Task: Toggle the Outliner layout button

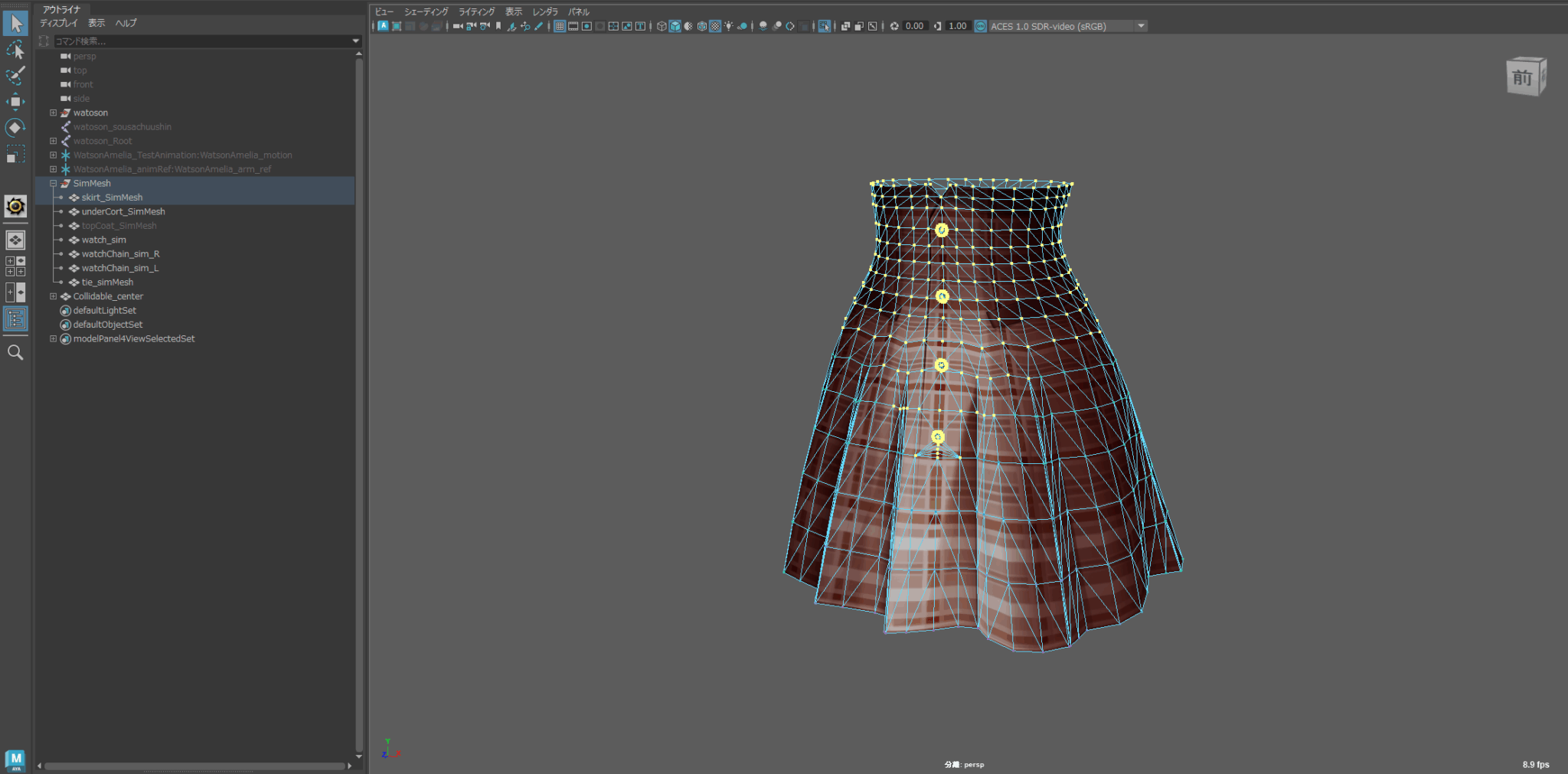Action: click(15, 318)
